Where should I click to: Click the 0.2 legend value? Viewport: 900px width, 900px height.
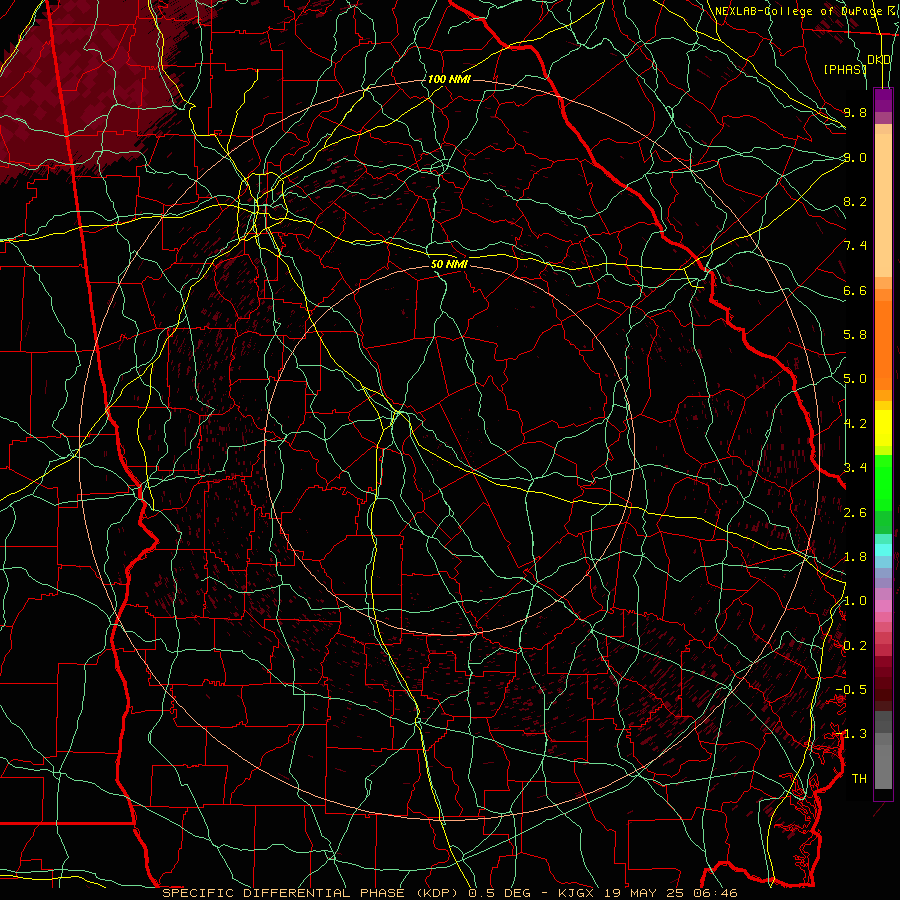tap(855, 646)
